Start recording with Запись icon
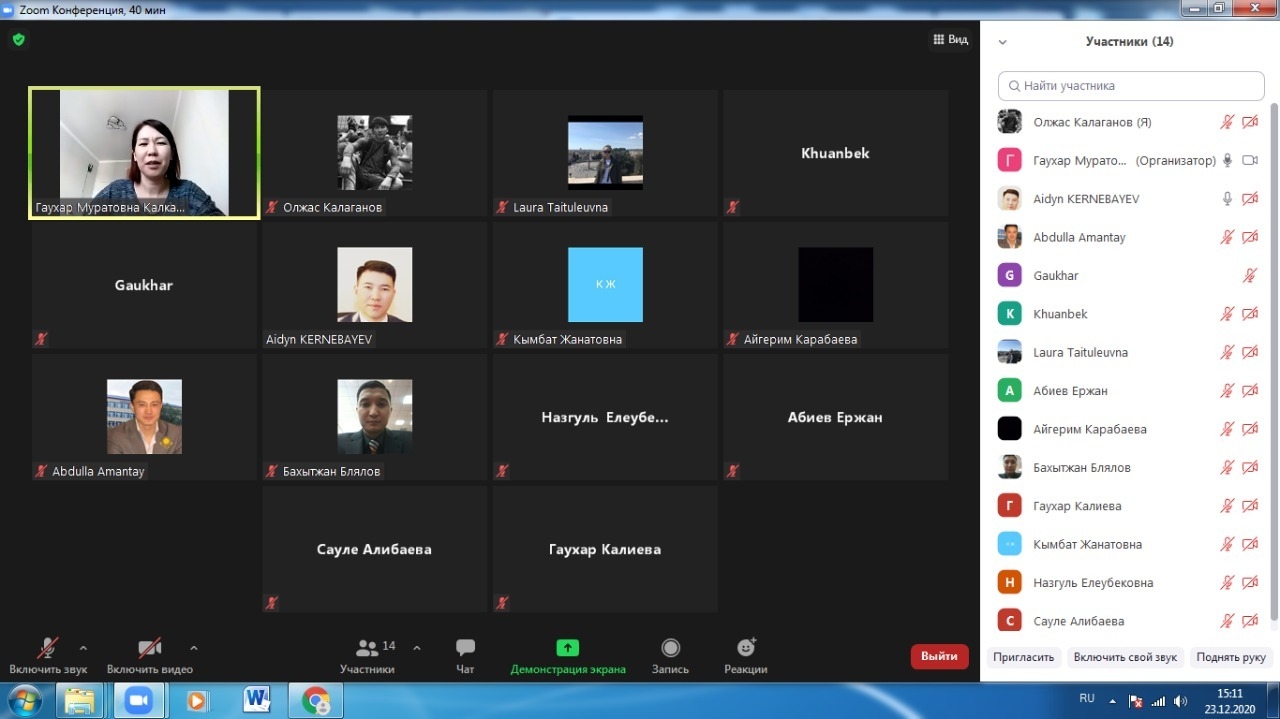The image size is (1280, 719). [x=670, y=648]
